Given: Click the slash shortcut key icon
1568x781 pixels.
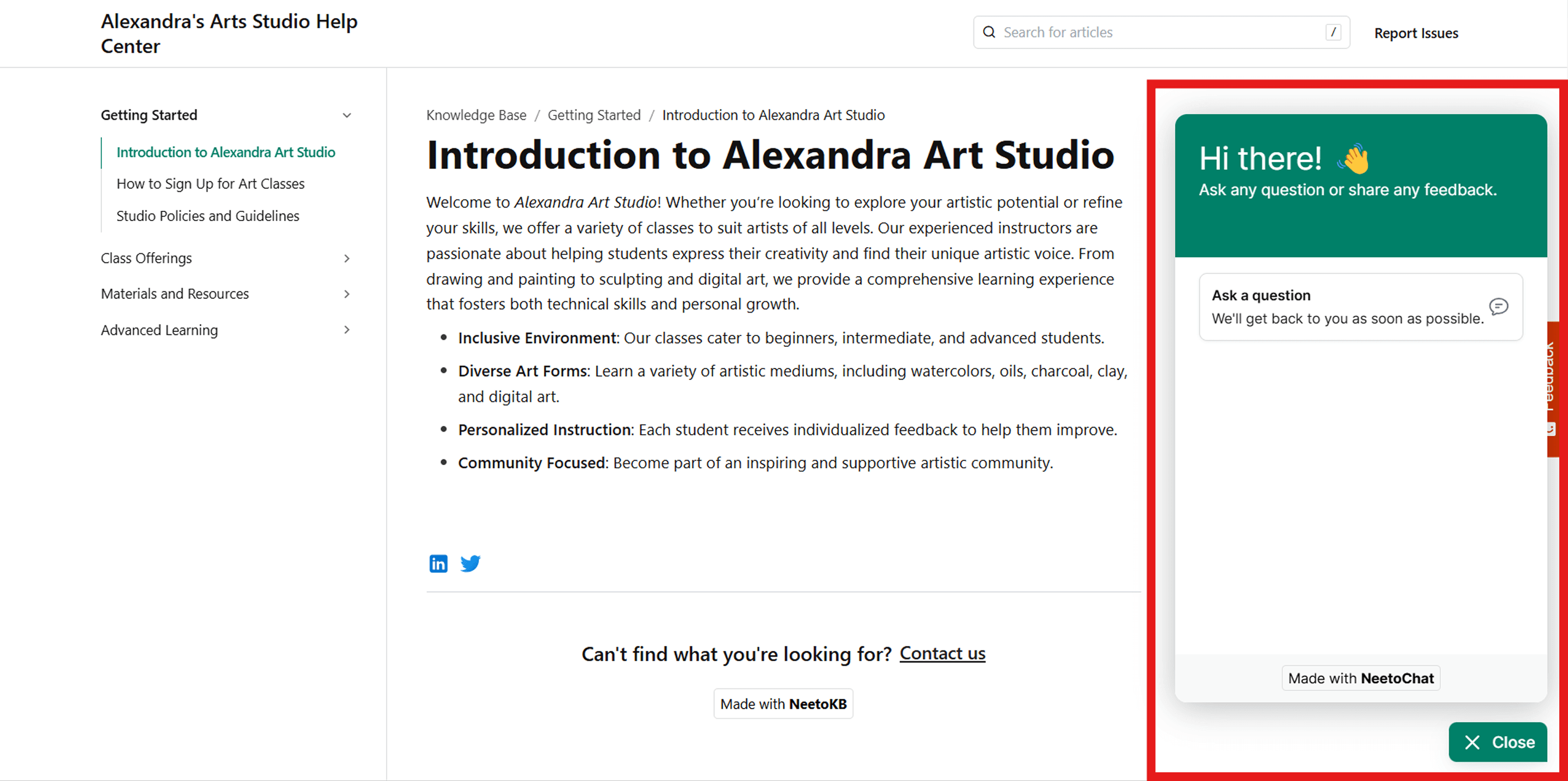Looking at the screenshot, I should click(x=1333, y=32).
